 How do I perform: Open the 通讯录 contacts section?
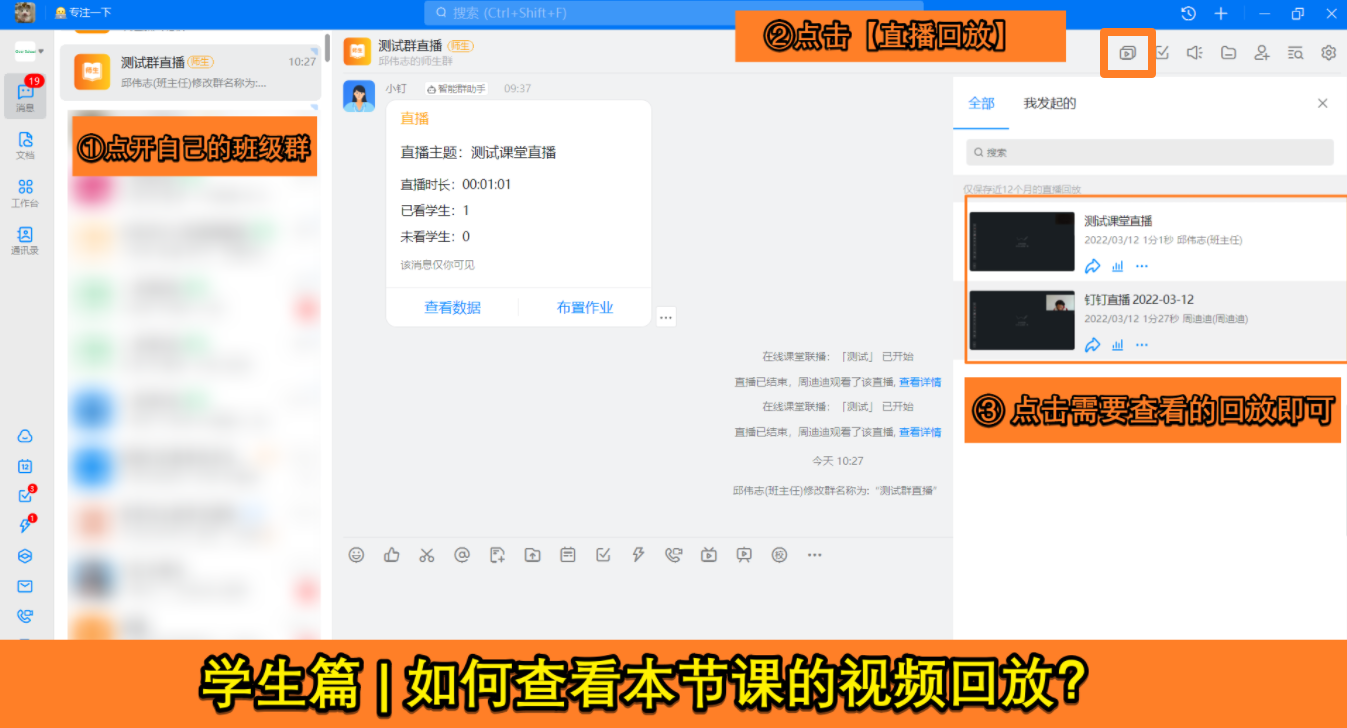coord(25,241)
